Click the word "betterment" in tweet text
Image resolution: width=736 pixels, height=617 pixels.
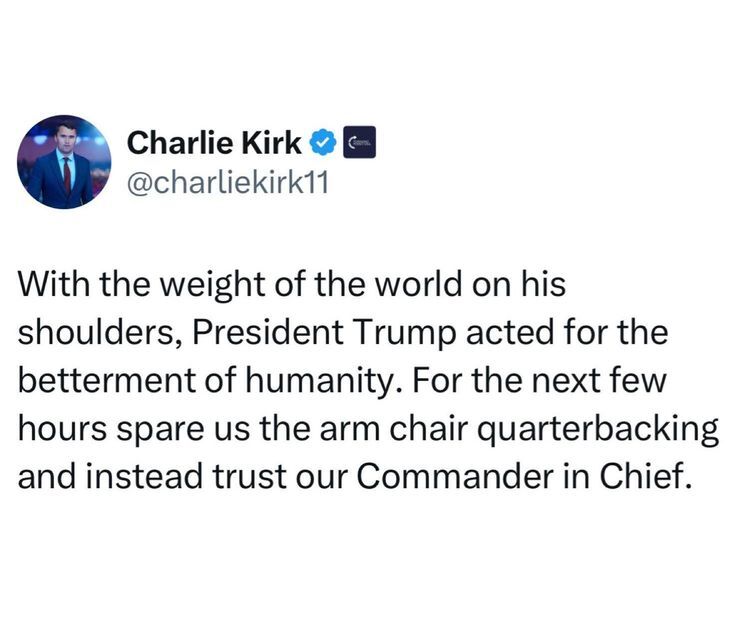[107, 381]
